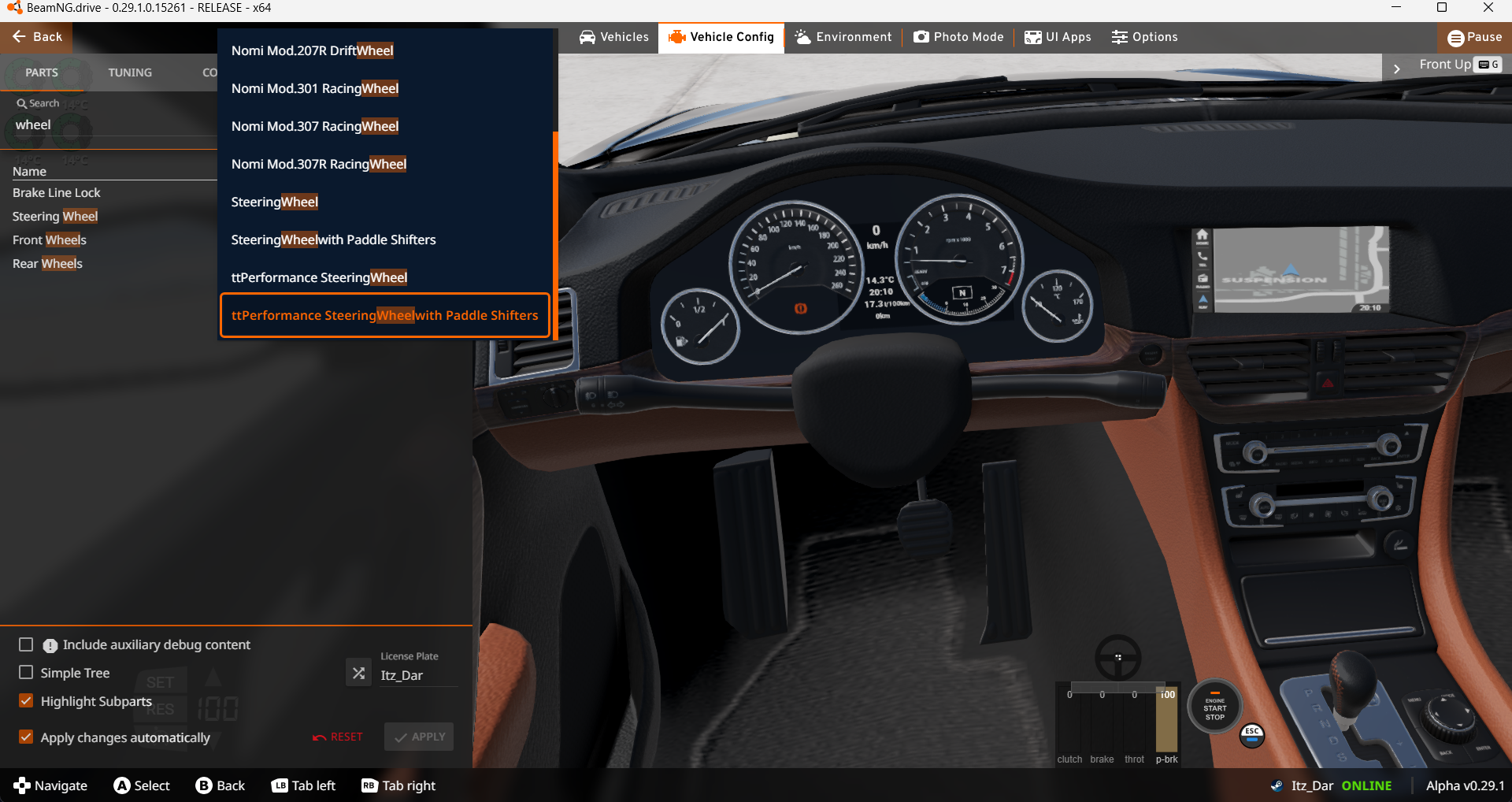Click the Options sliders icon
The height and width of the screenshot is (802, 1512).
tap(1120, 37)
